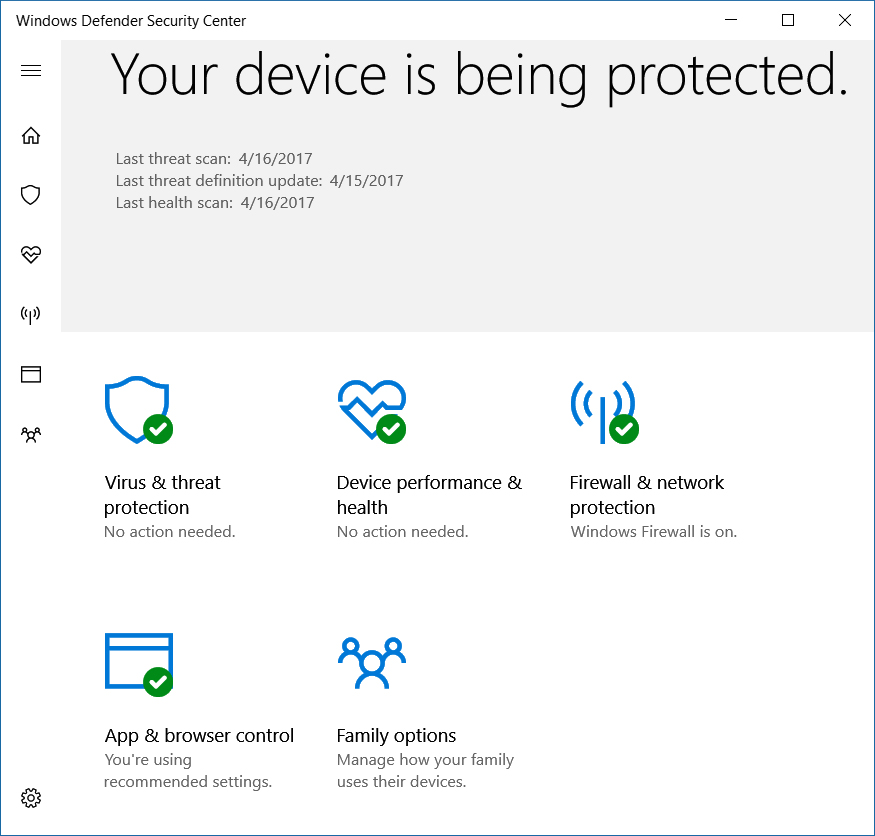The width and height of the screenshot is (875, 836).
Task: Go to Home via sidebar house icon
Action: pyautogui.click(x=31, y=136)
